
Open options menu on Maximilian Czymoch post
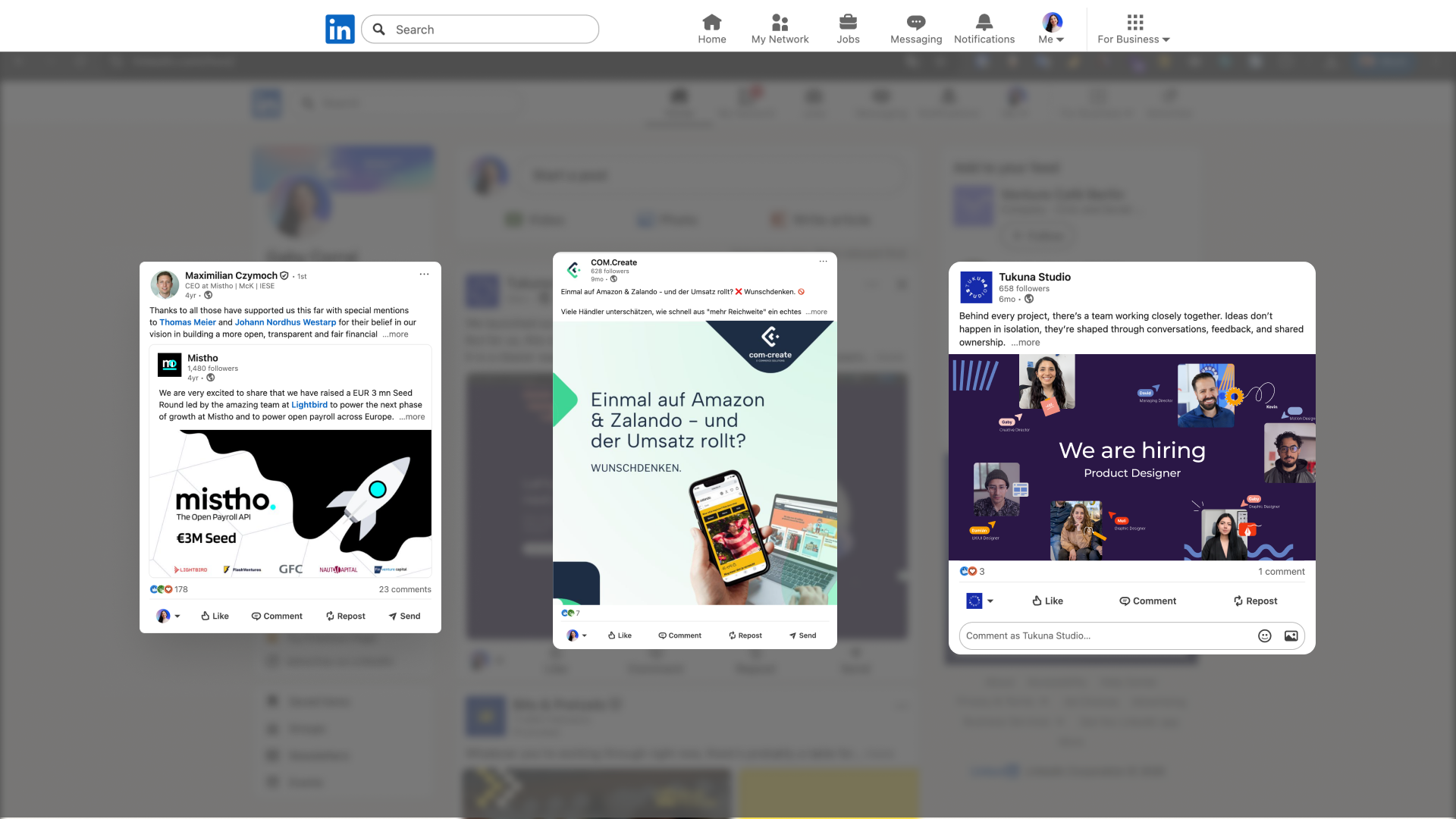pyautogui.click(x=424, y=275)
